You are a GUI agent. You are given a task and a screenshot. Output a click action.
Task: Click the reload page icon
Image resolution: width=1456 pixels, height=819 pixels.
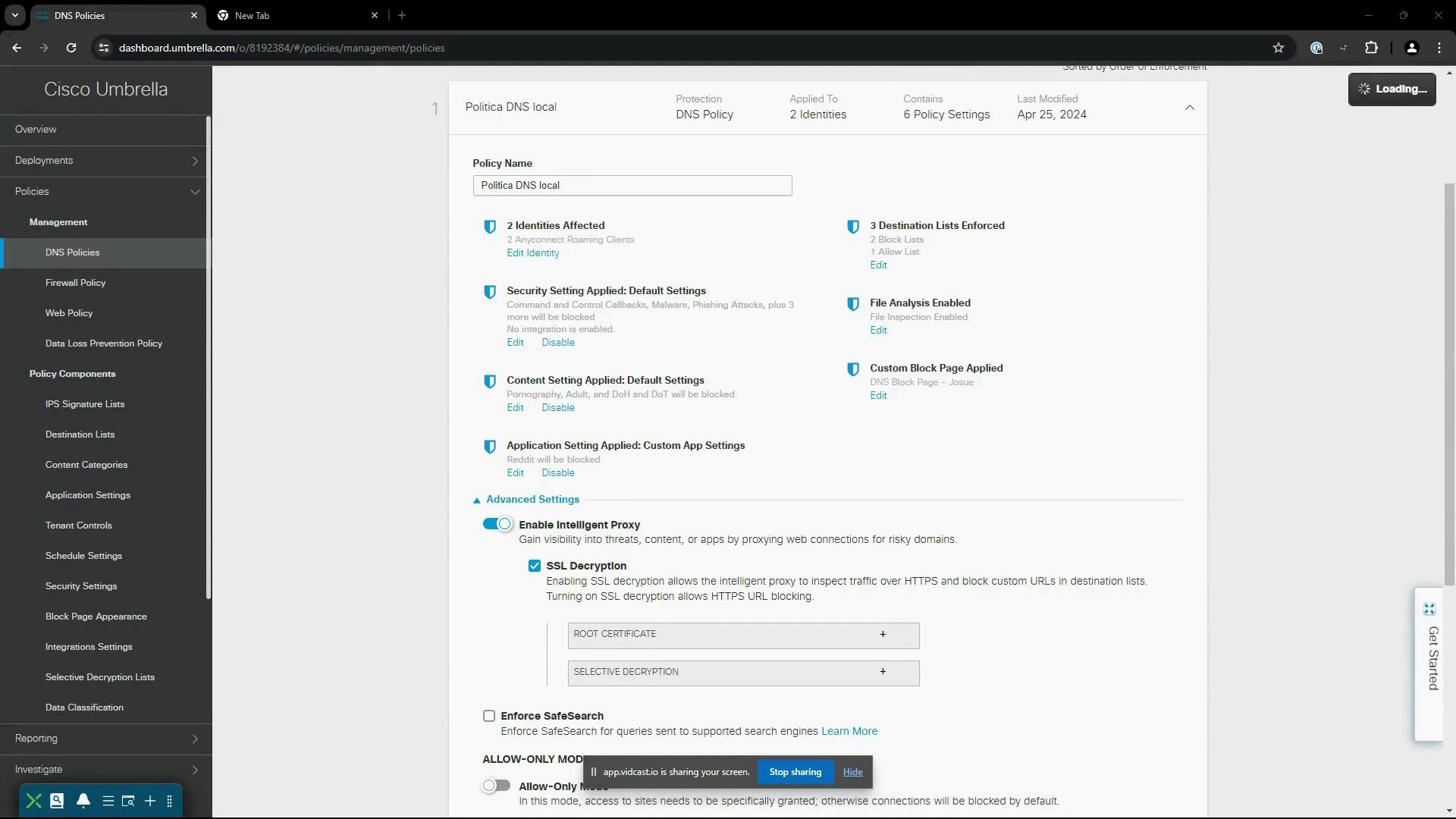71,48
